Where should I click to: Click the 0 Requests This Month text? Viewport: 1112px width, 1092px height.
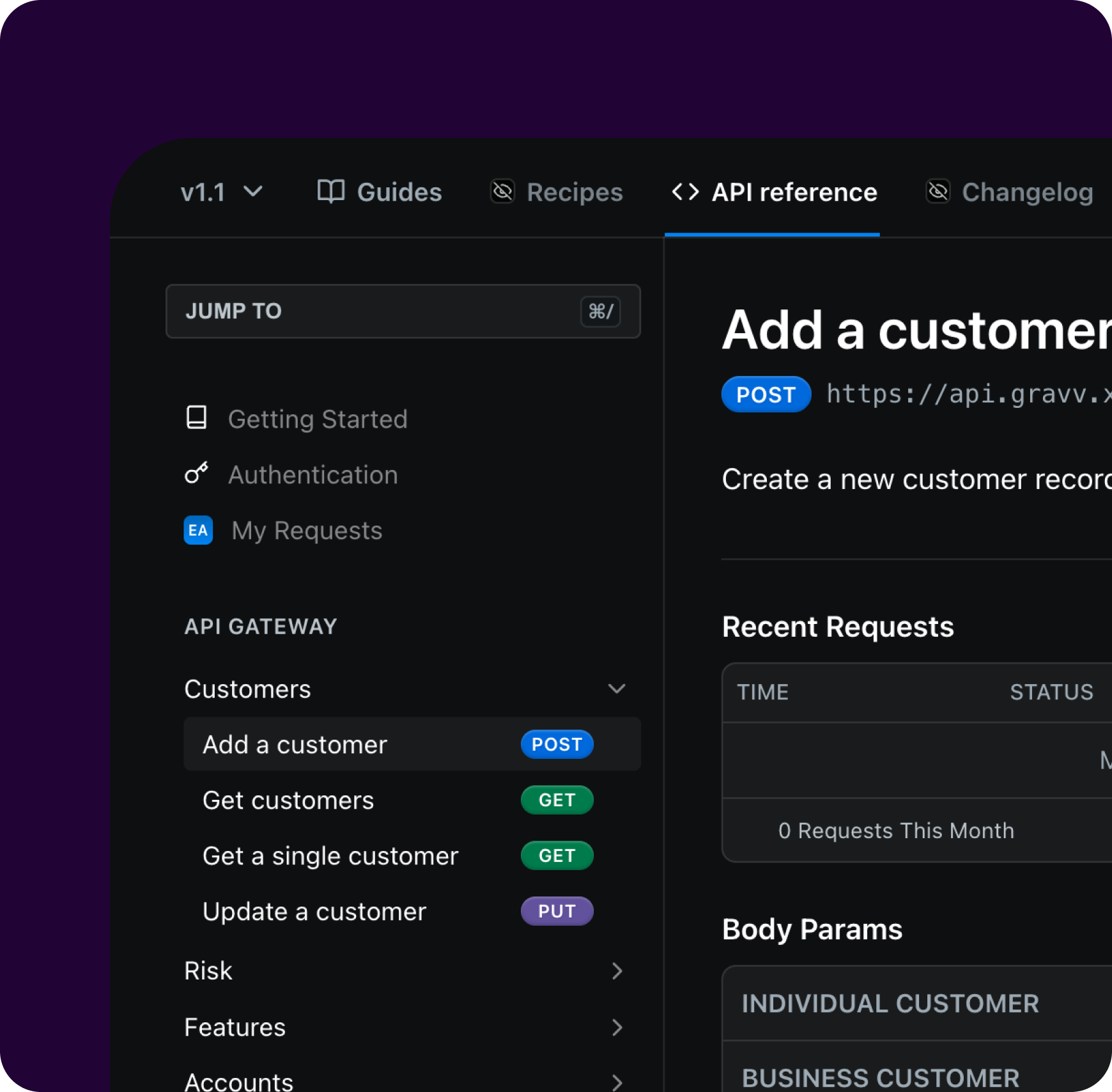(x=896, y=831)
